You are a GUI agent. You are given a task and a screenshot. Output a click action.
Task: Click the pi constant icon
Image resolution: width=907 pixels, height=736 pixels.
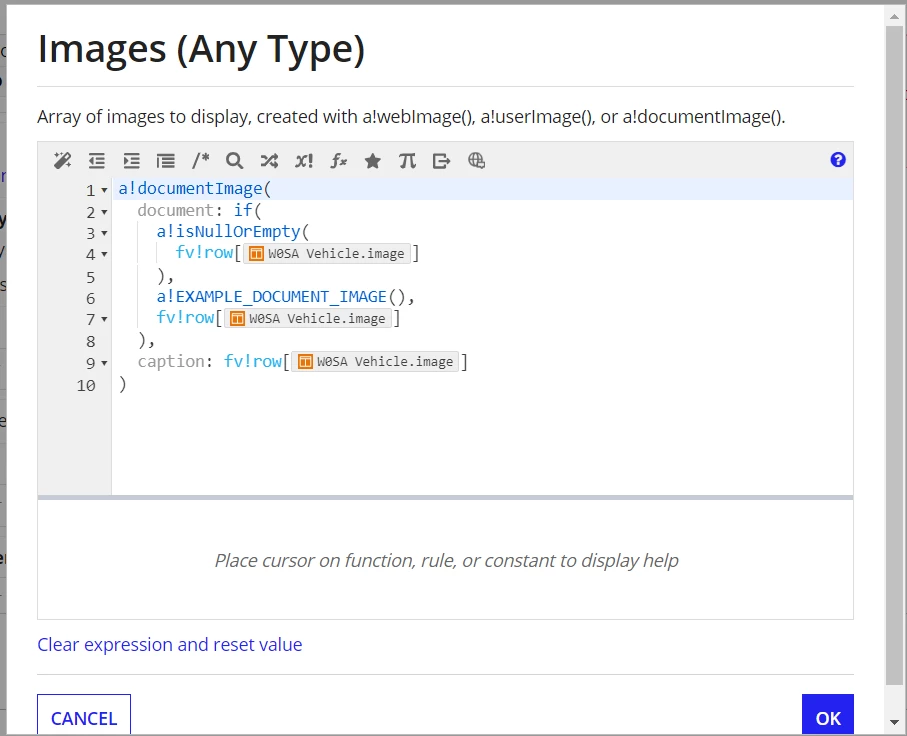coord(407,160)
